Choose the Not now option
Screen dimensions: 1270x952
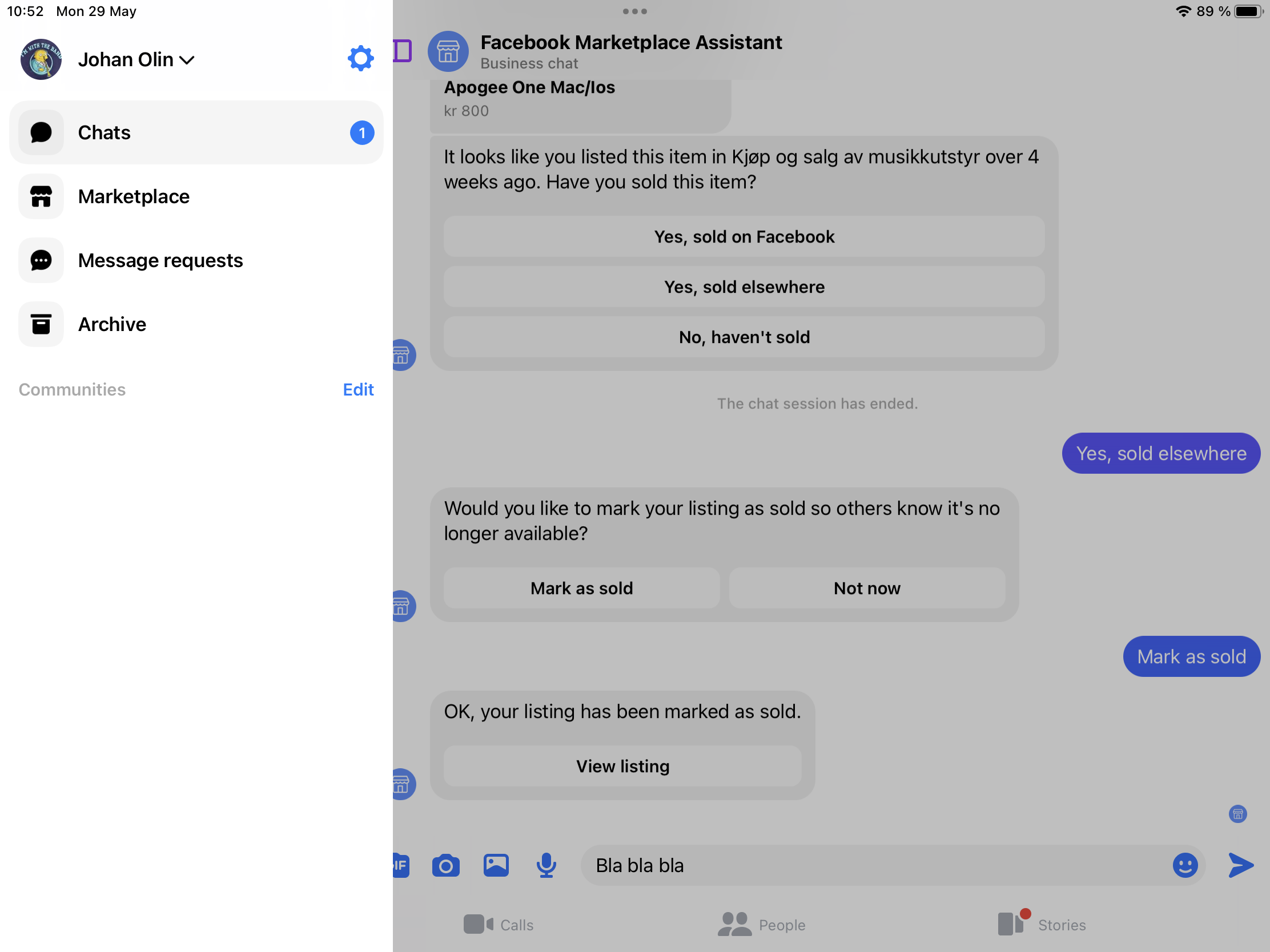click(x=866, y=588)
